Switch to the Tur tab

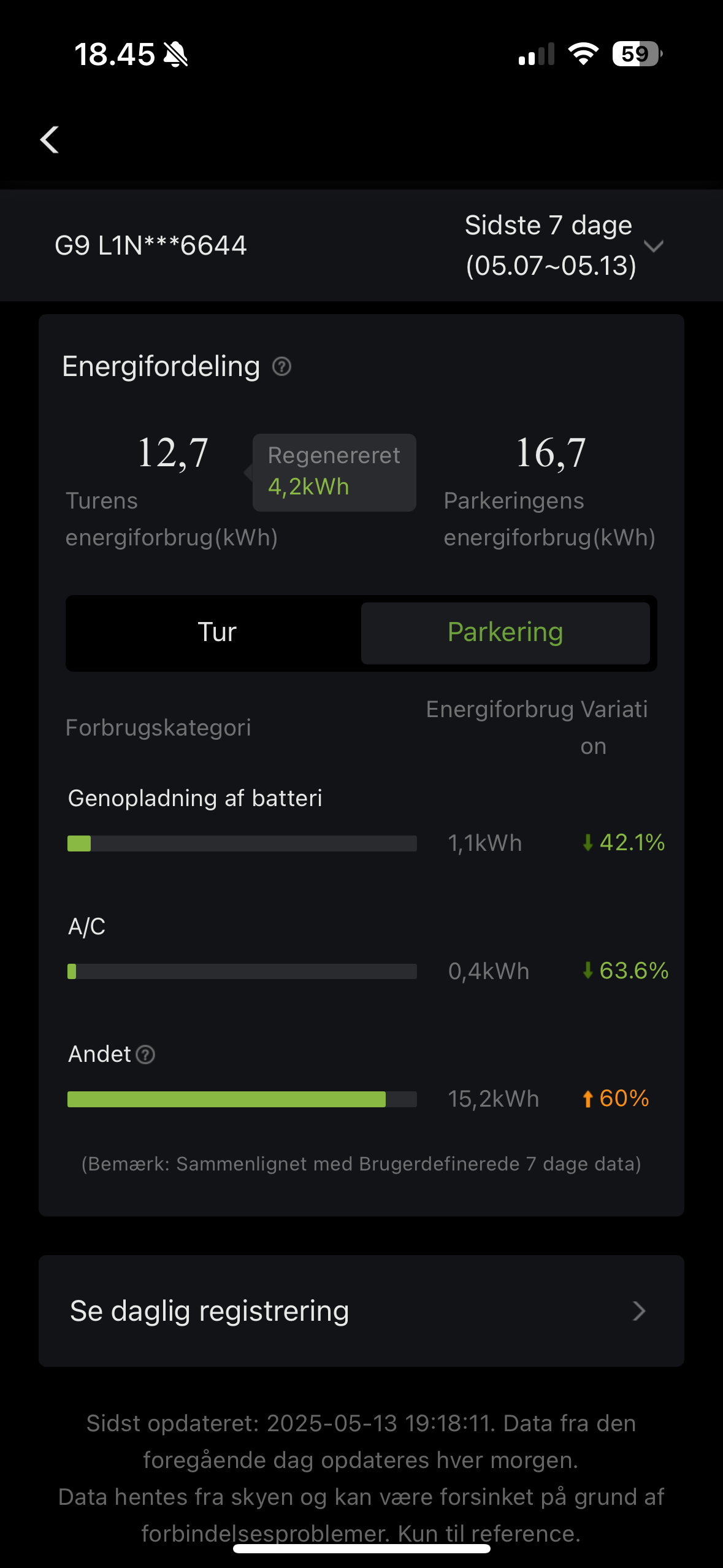216,632
